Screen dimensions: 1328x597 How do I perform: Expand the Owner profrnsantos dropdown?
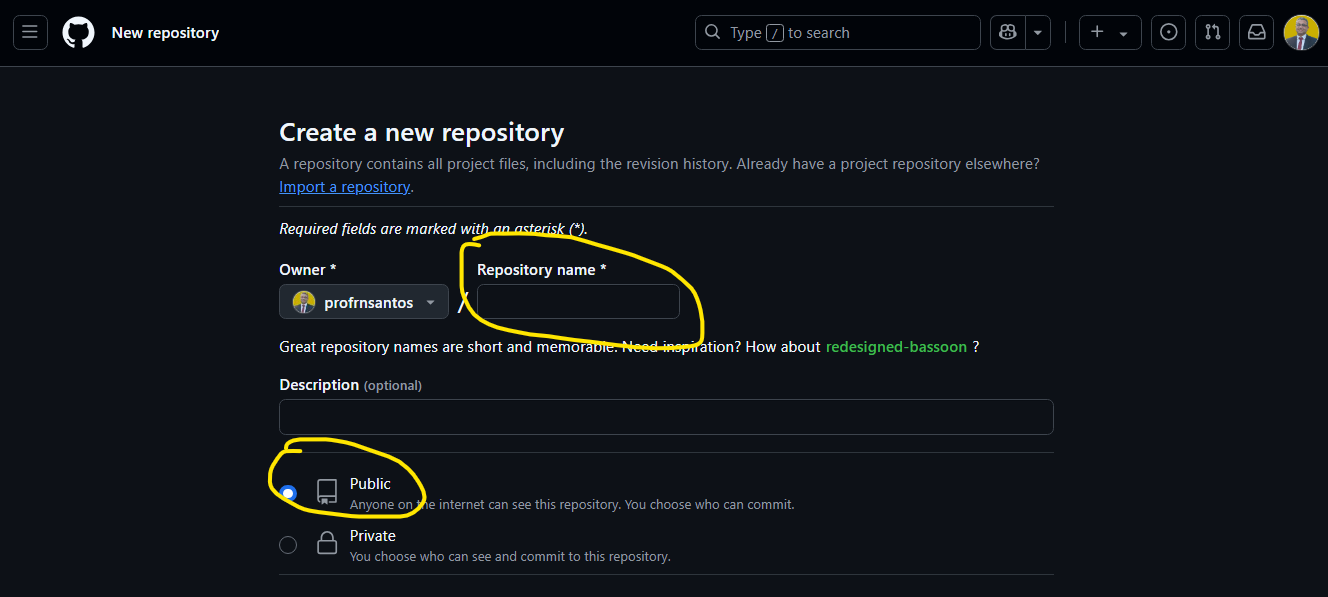pyautogui.click(x=364, y=302)
